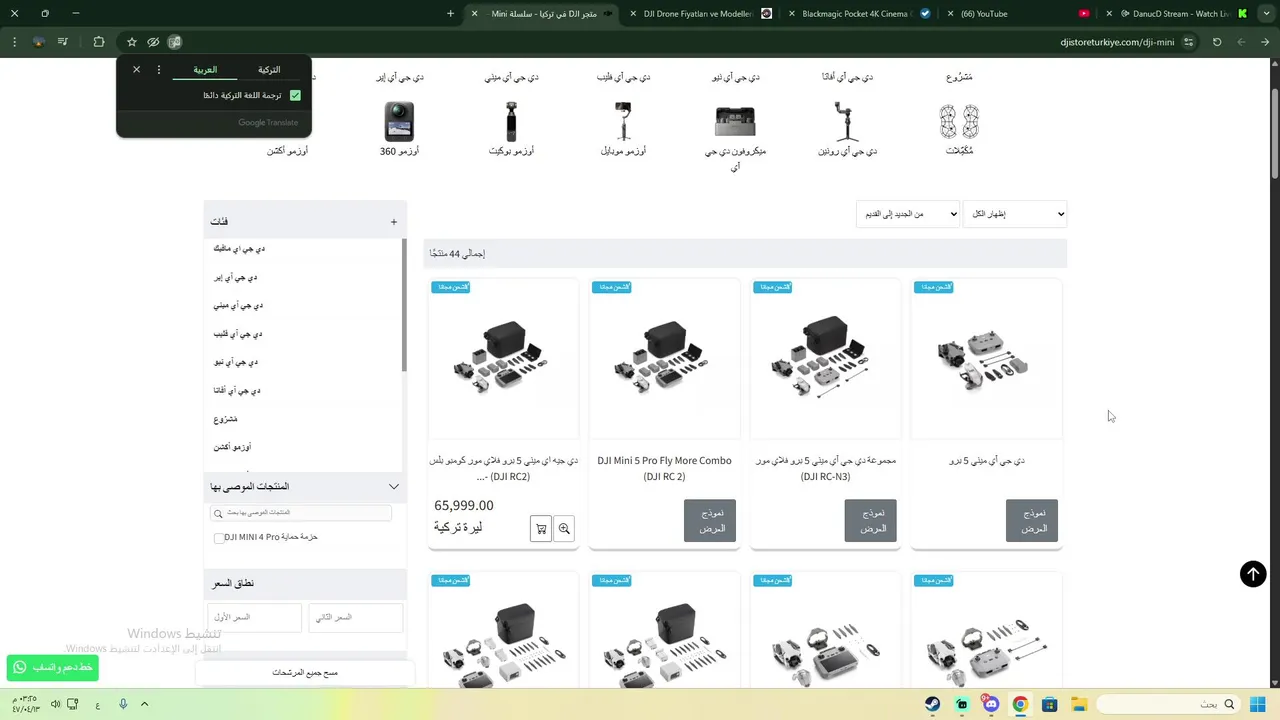This screenshot has height=720, width=1280.
Task: Switch to Blackmagic Pocket 4K Cinema tab
Action: point(856,14)
